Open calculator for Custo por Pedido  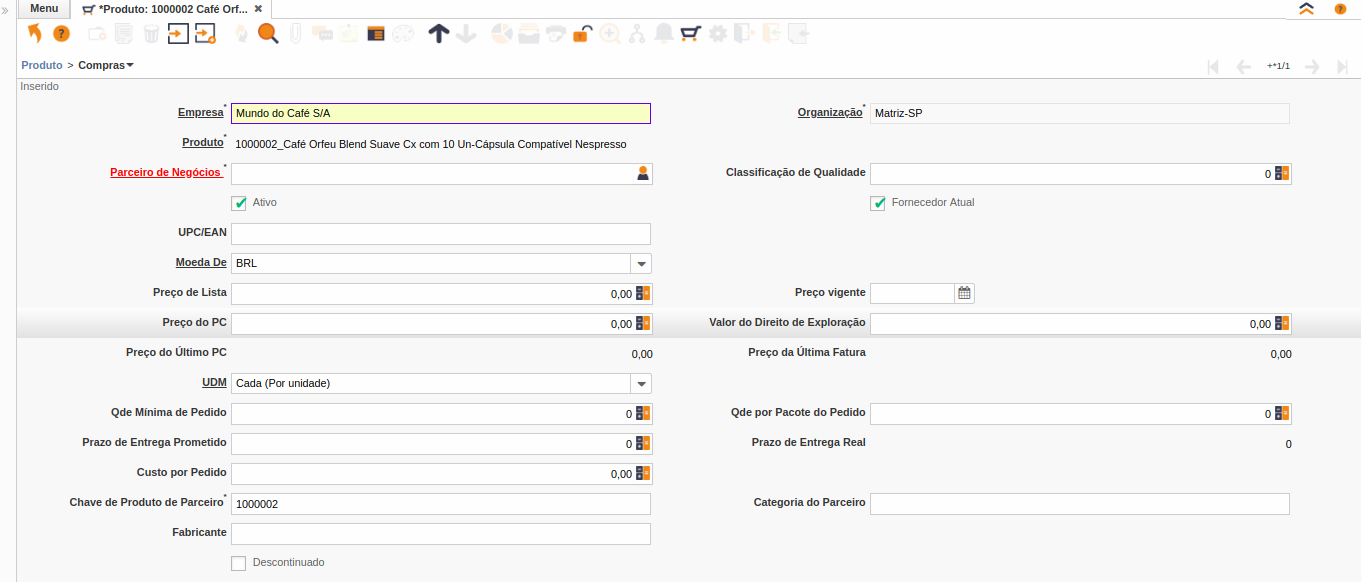click(643, 474)
